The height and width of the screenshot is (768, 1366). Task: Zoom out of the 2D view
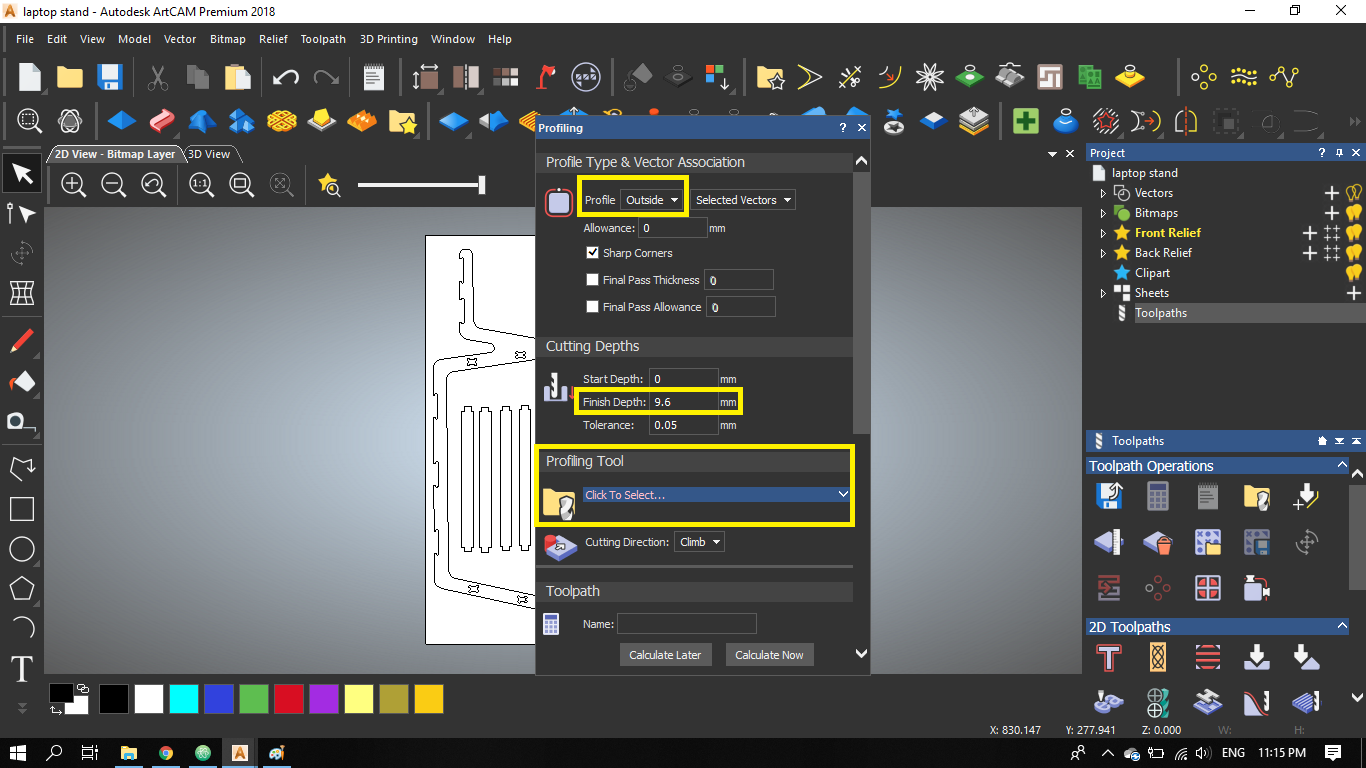click(113, 184)
